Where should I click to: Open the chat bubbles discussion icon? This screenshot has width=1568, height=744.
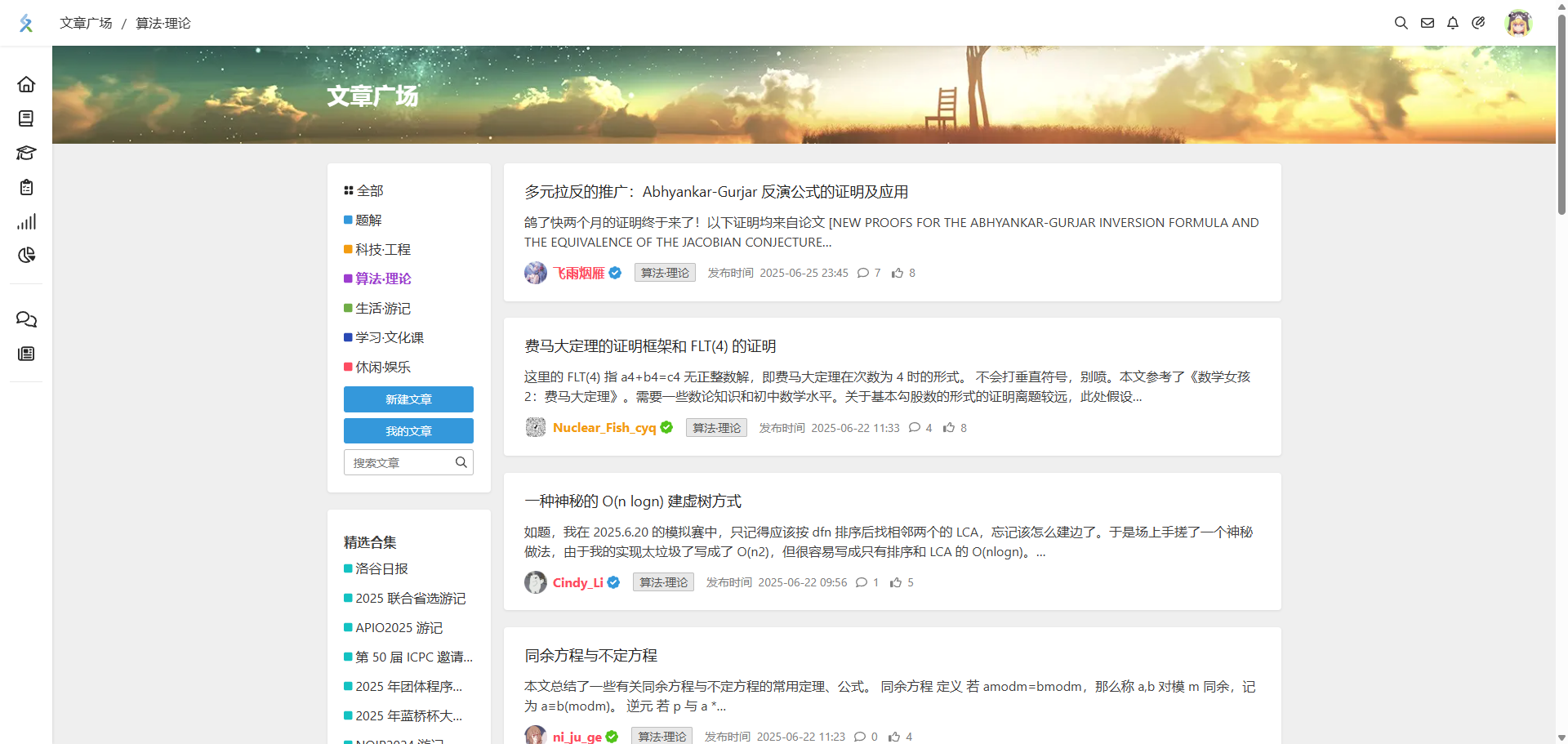coord(26,319)
